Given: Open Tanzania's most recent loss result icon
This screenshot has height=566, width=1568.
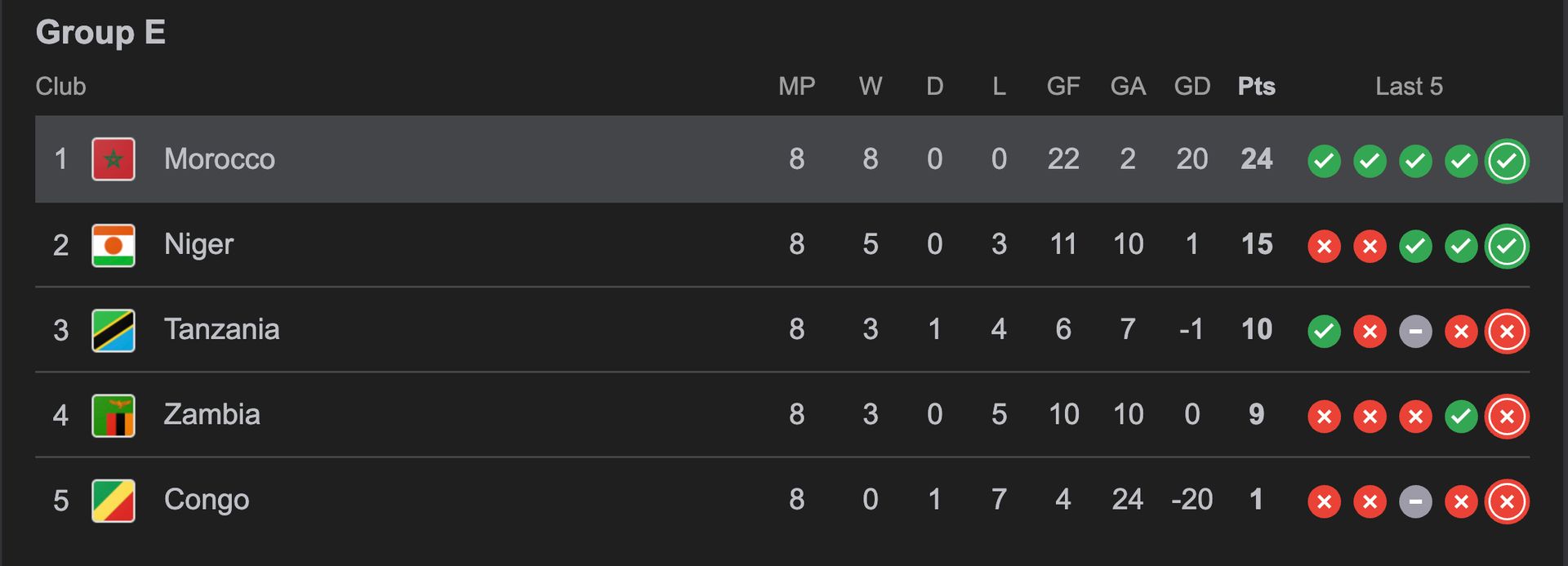Looking at the screenshot, I should [1507, 331].
